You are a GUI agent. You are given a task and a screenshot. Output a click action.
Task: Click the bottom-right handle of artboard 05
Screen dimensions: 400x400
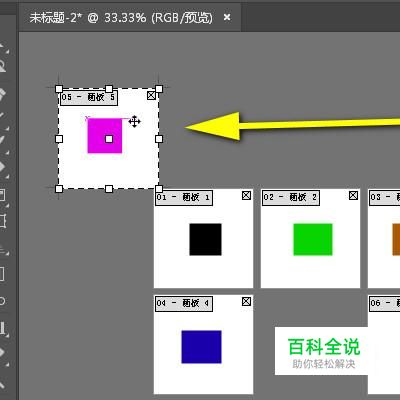tap(159, 189)
